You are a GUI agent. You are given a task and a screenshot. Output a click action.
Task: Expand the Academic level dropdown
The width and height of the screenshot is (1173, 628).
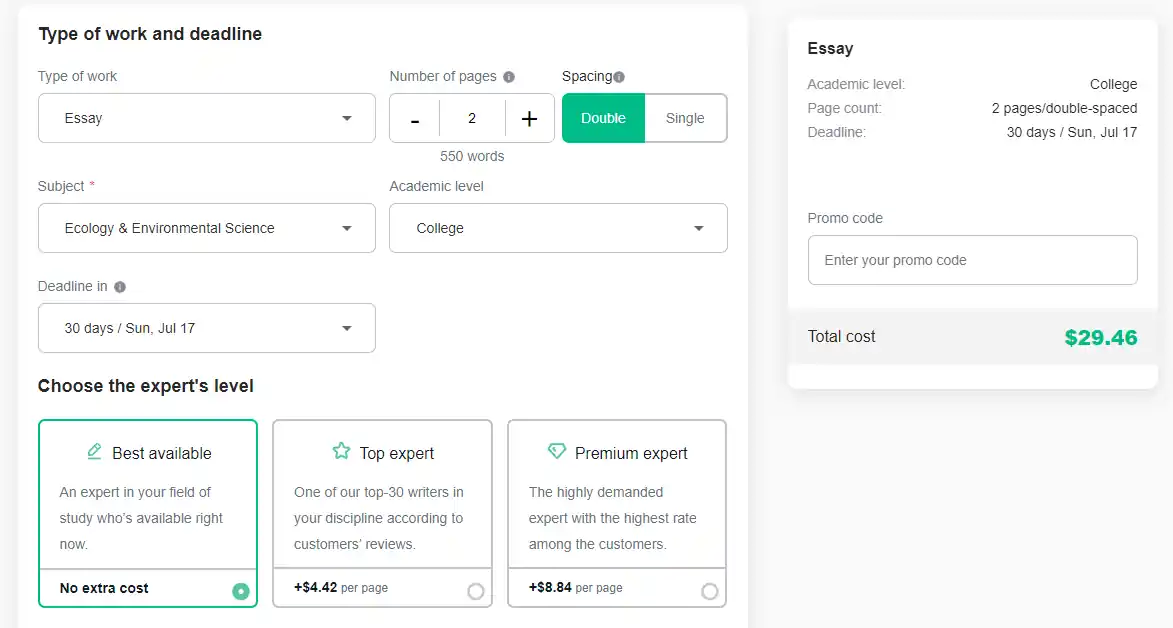[x=558, y=228]
